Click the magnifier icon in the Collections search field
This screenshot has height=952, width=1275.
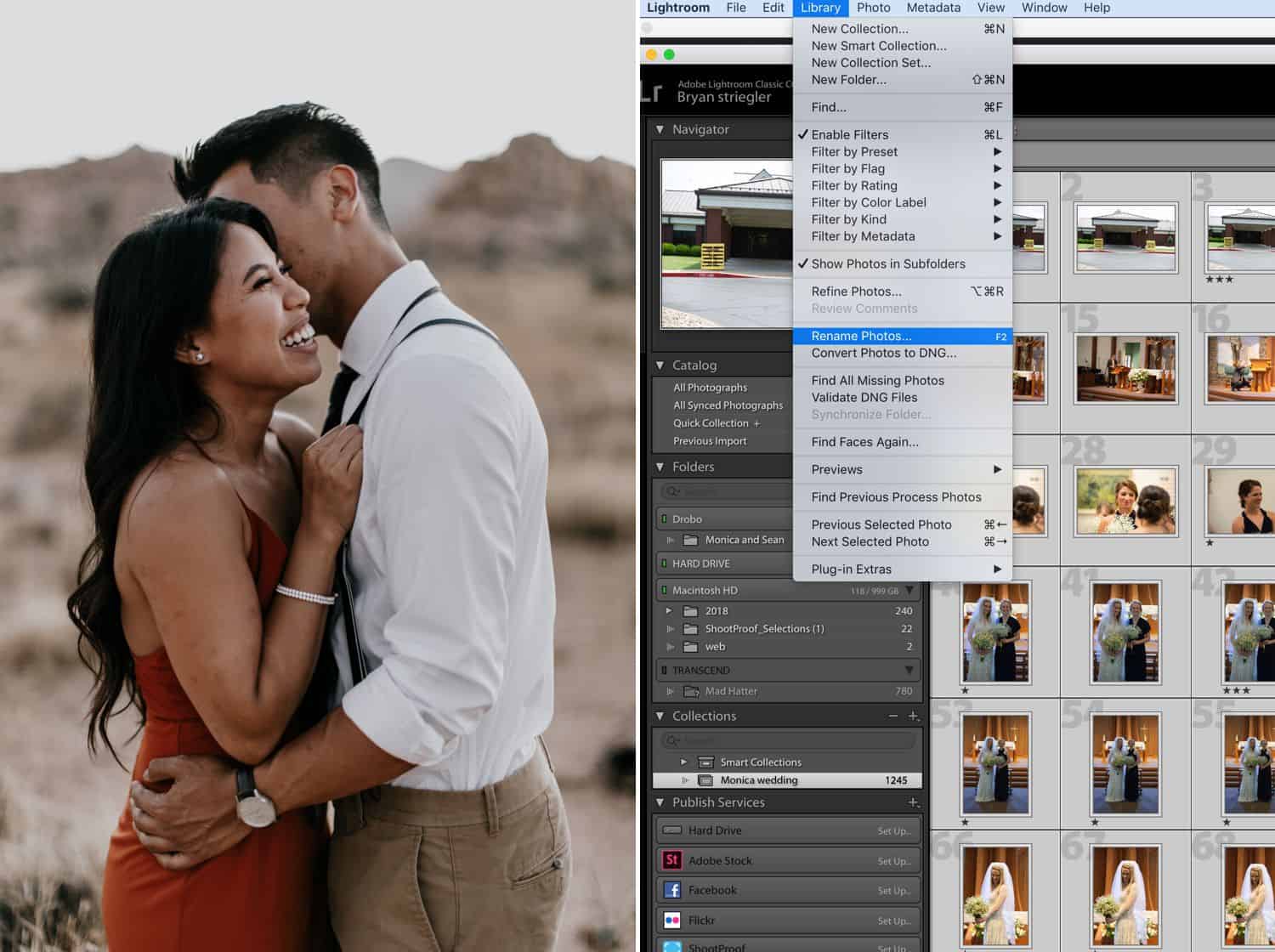pos(673,739)
